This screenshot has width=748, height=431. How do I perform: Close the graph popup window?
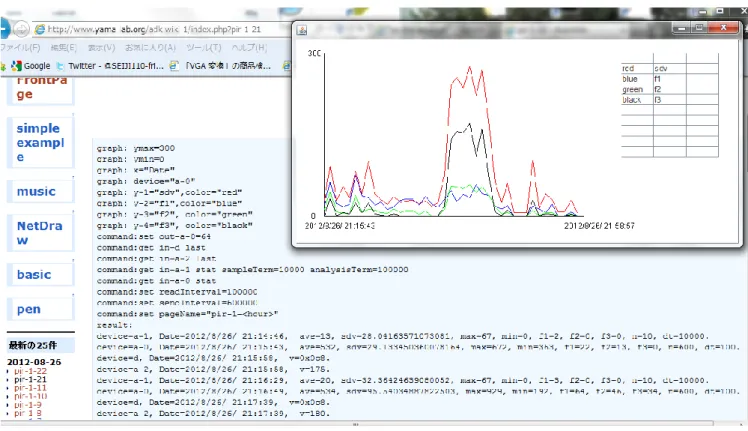pyautogui.click(x=723, y=28)
